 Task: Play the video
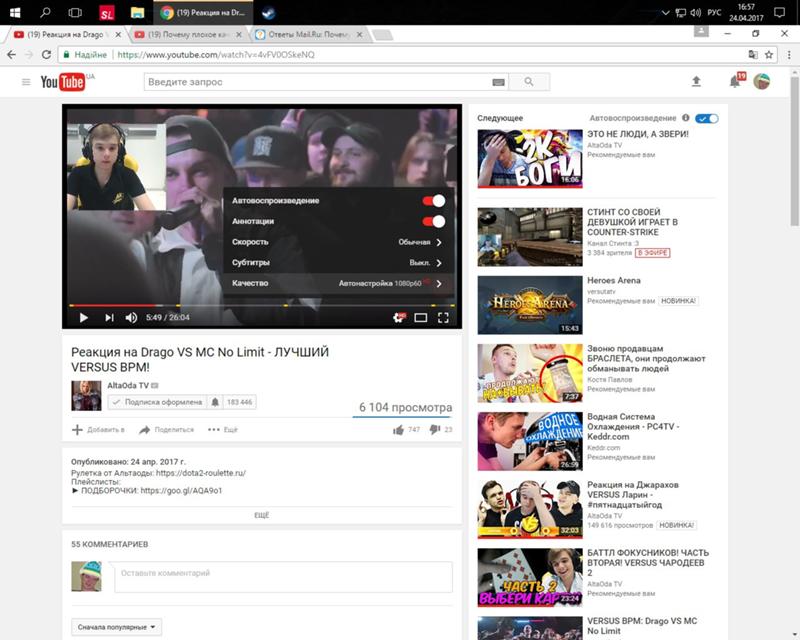[x=84, y=317]
